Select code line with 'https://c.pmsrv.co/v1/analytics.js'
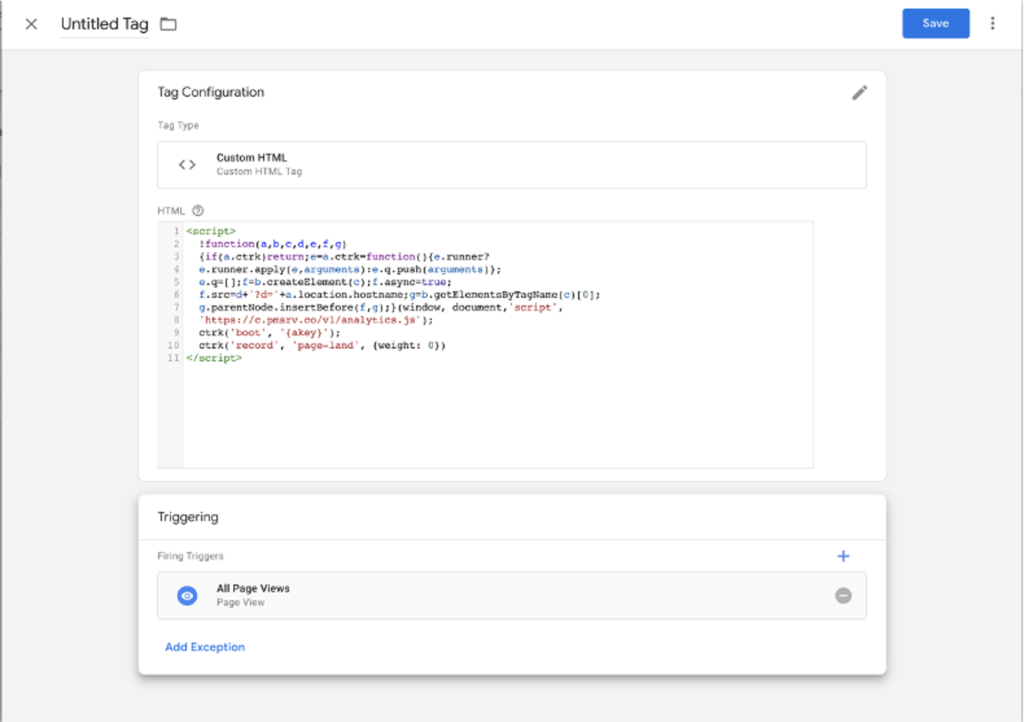Image resolution: width=1024 pixels, height=722 pixels. 316,320
